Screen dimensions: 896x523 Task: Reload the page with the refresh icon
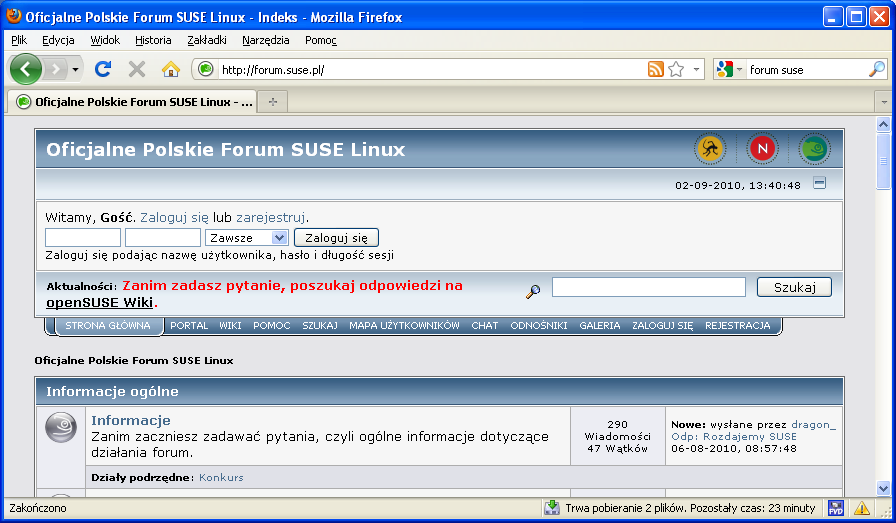[x=103, y=69]
